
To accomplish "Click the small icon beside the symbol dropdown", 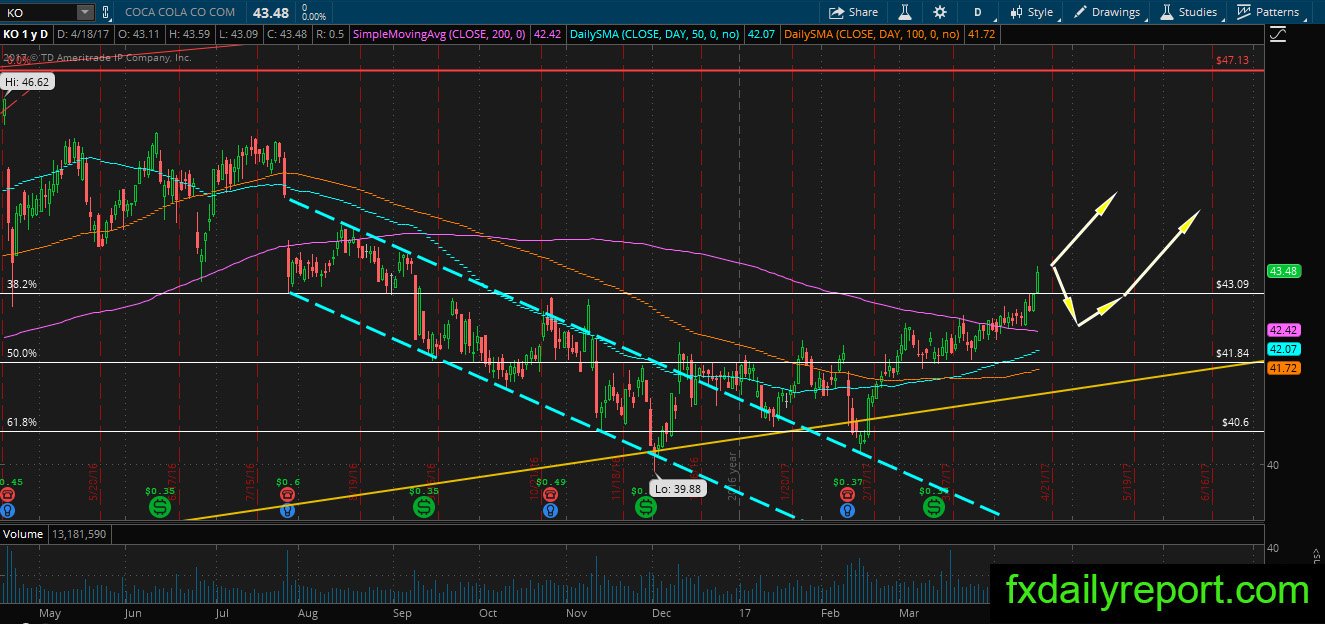I will [104, 12].
